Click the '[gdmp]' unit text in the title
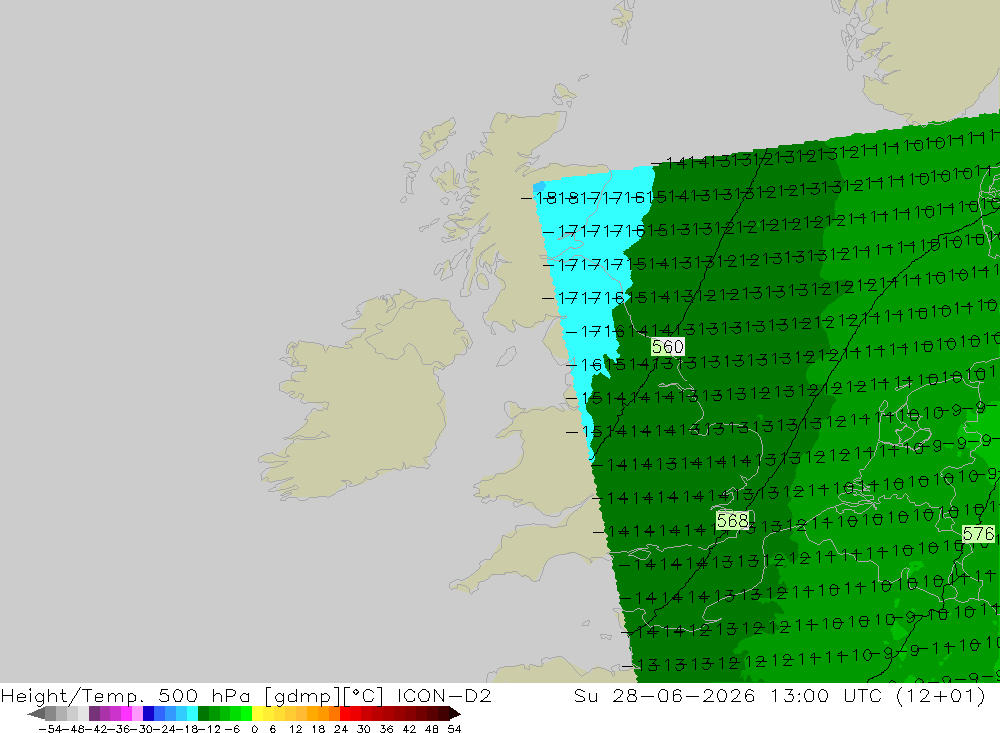The image size is (1000, 733). (303, 695)
